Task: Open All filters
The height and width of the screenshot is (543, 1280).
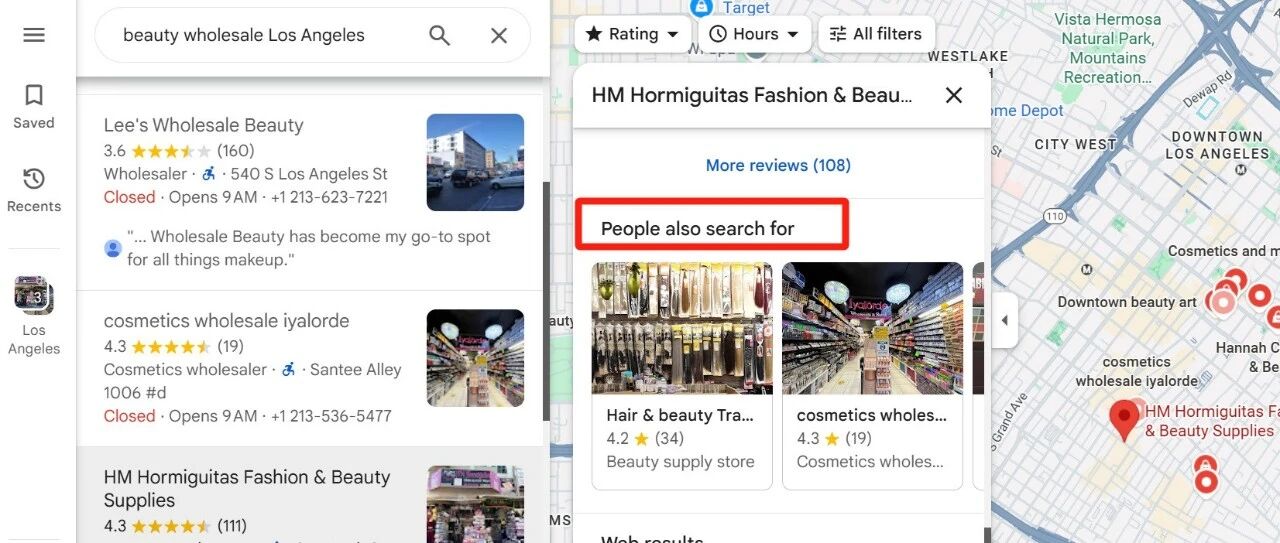Action: click(x=876, y=34)
